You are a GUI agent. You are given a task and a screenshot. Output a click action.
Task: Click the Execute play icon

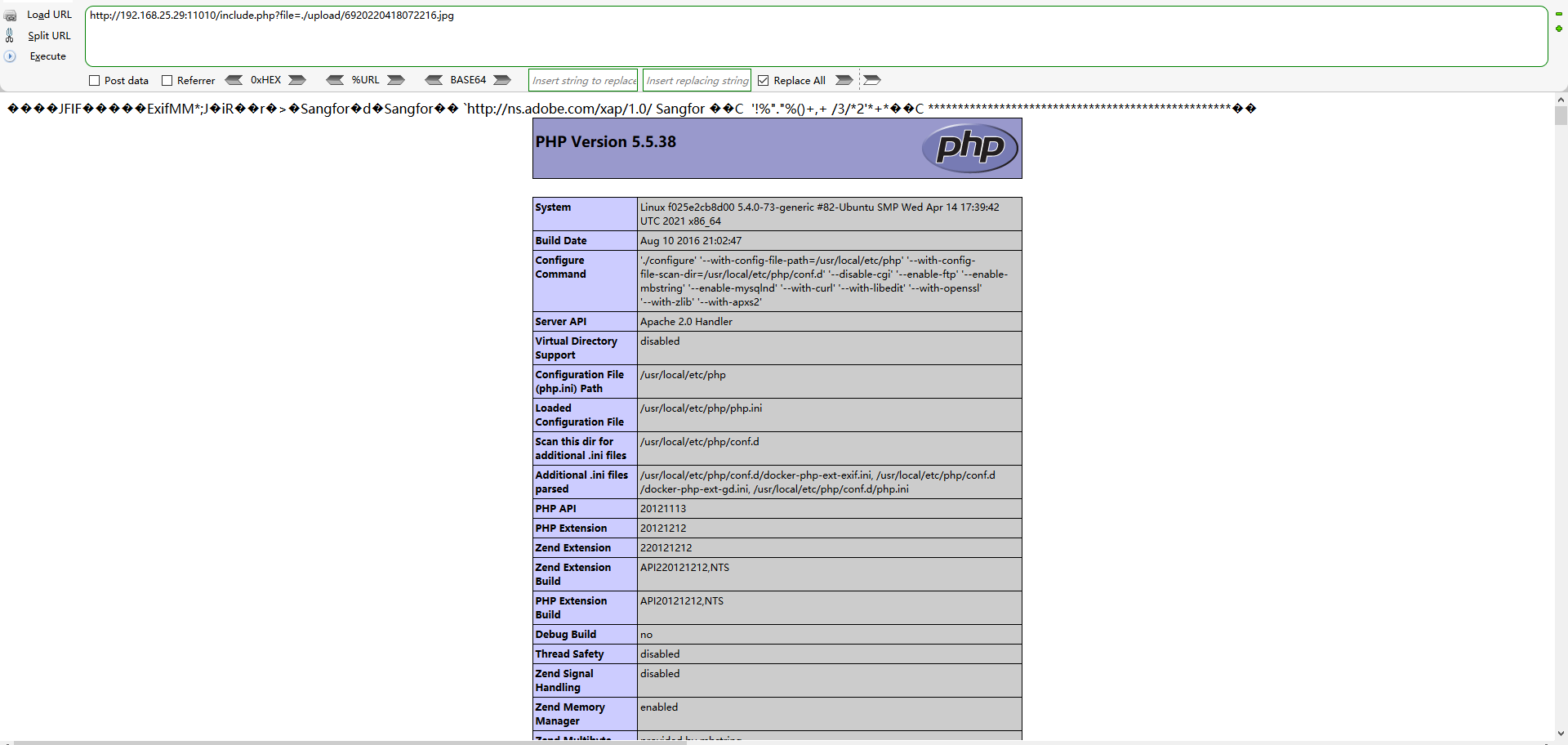coord(10,56)
